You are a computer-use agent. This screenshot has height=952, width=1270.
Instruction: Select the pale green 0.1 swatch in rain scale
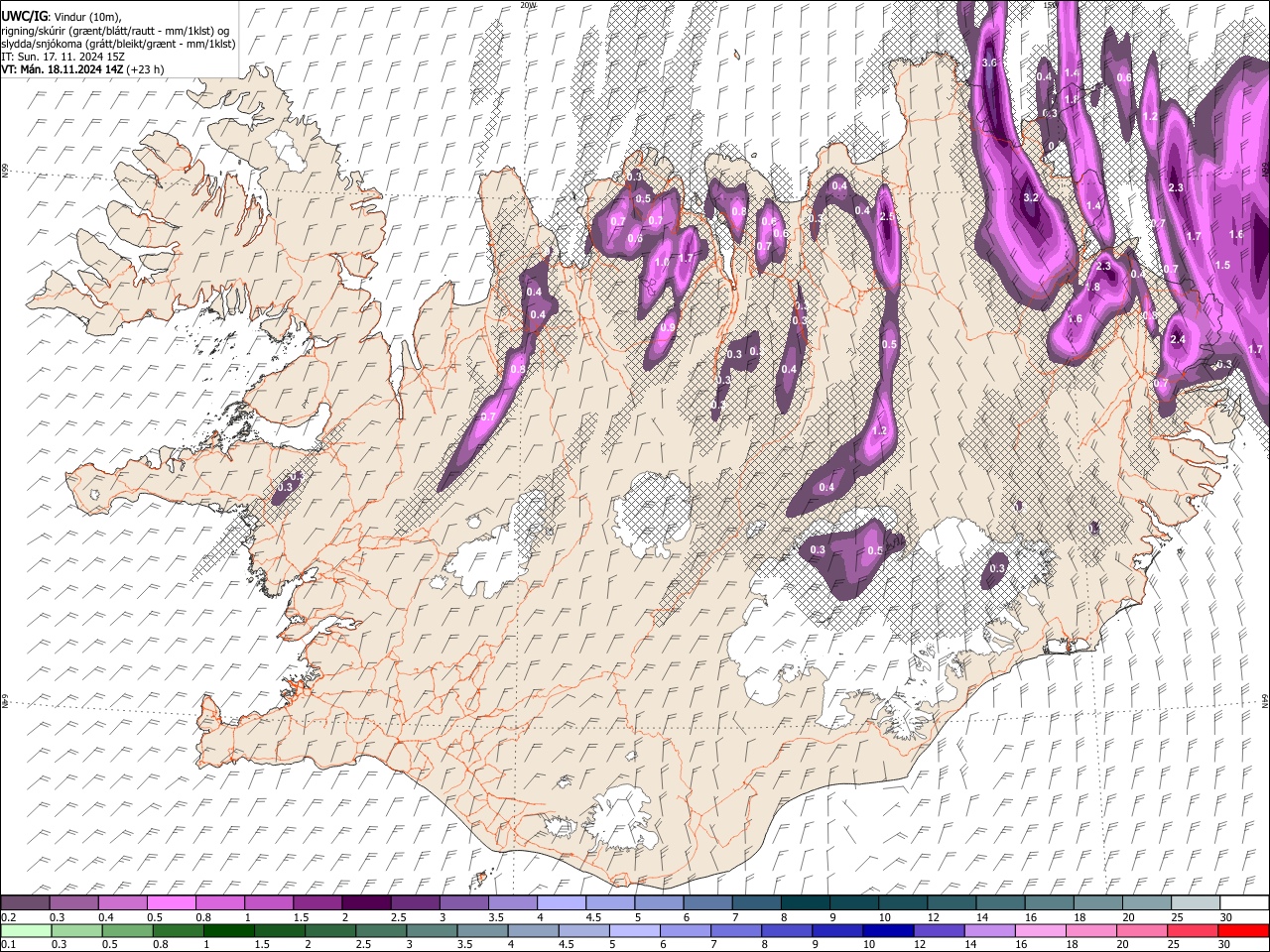coord(26,930)
